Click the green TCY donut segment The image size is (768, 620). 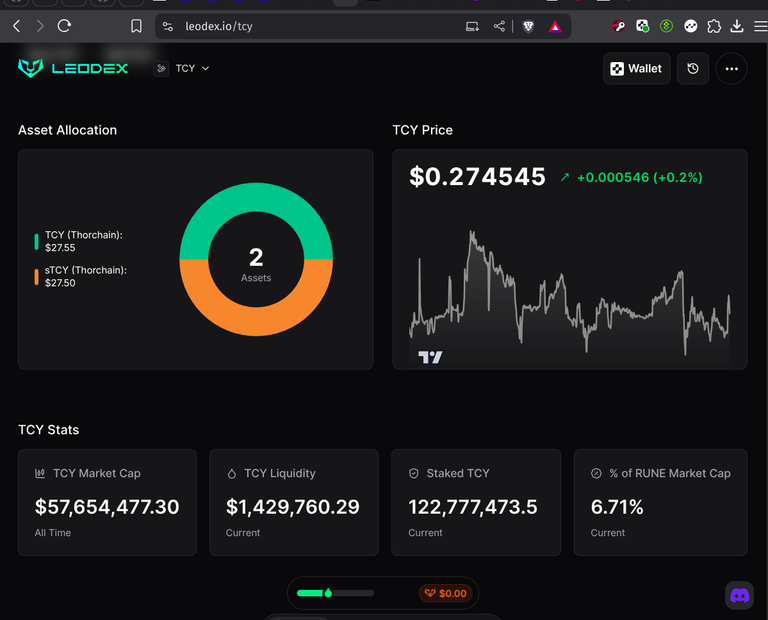point(256,197)
